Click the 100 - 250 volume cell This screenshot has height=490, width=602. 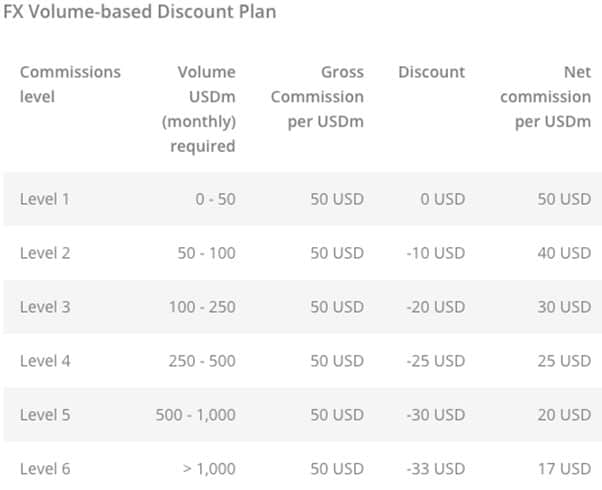202,307
